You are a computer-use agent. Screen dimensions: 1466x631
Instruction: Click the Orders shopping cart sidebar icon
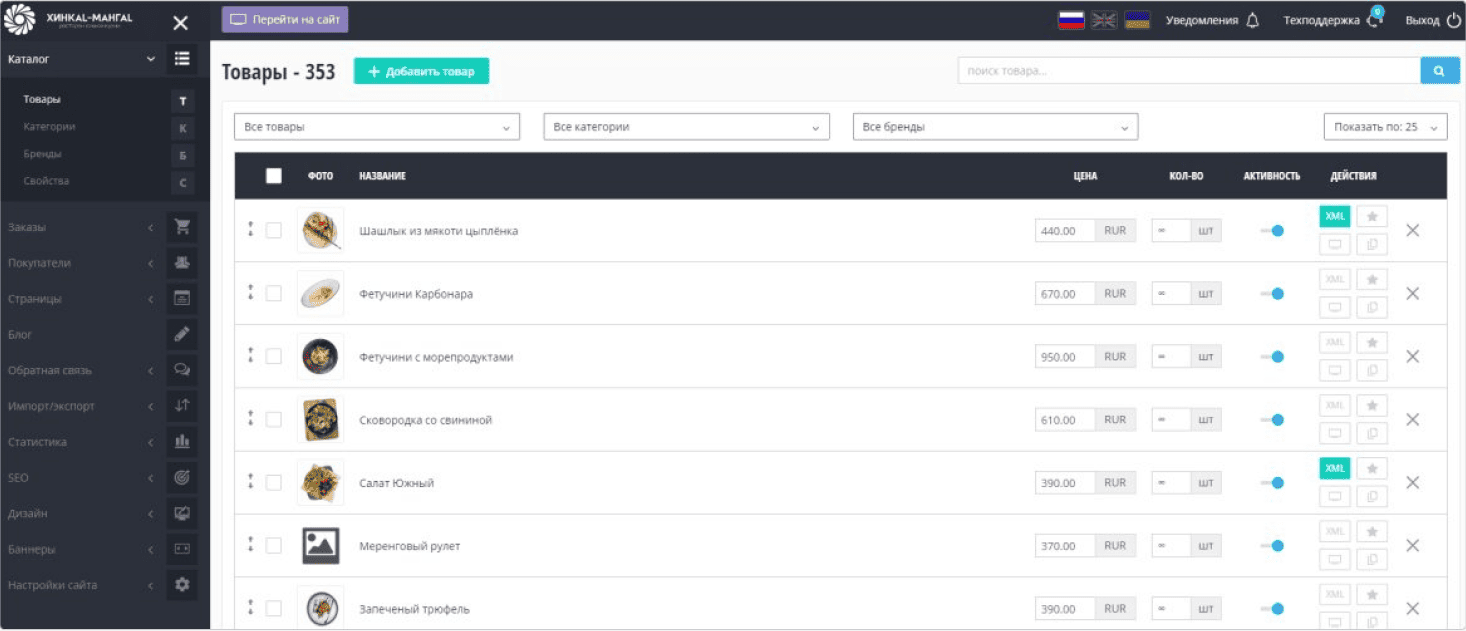coord(182,227)
